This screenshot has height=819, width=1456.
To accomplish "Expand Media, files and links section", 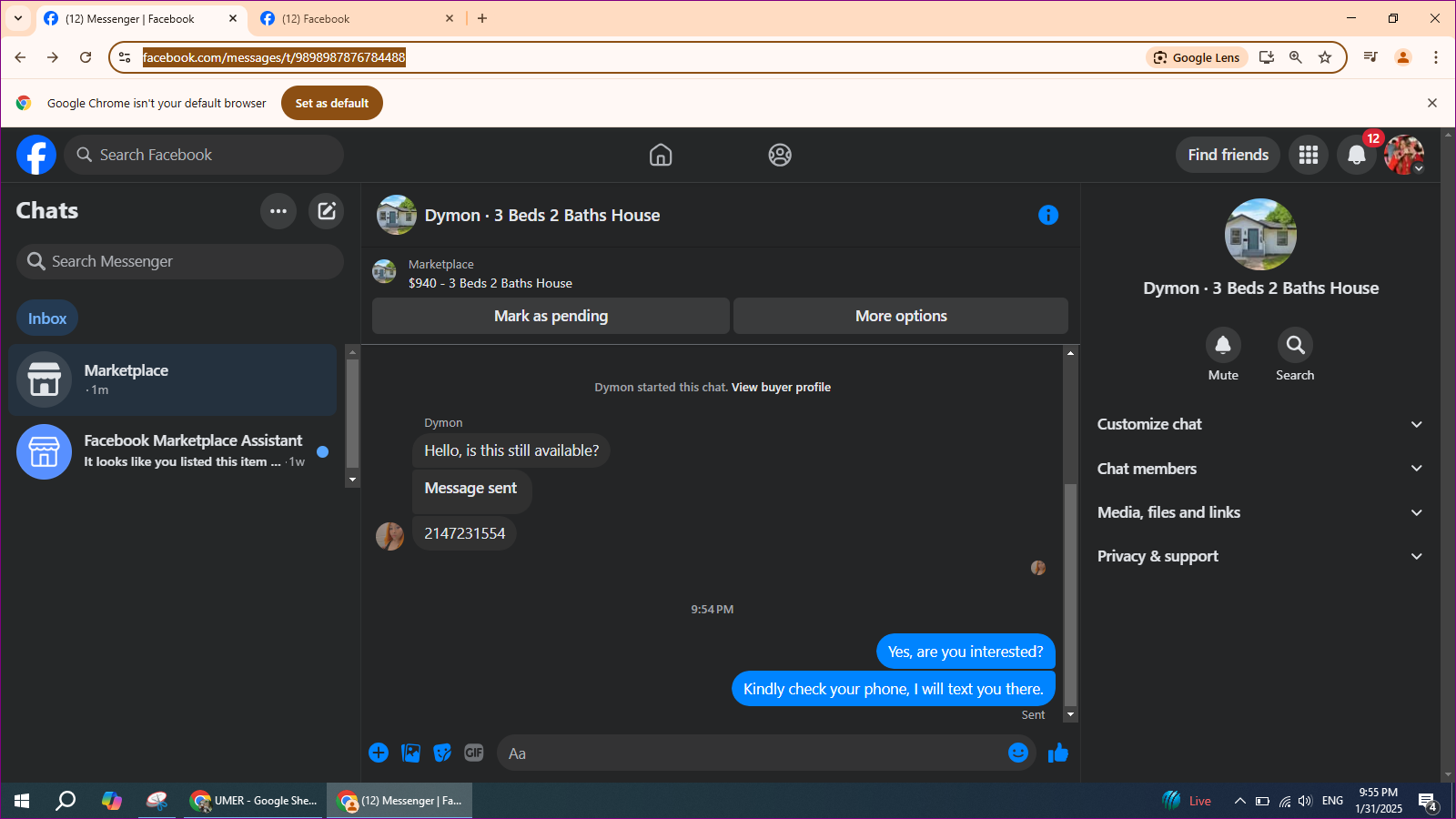I will click(x=1260, y=512).
